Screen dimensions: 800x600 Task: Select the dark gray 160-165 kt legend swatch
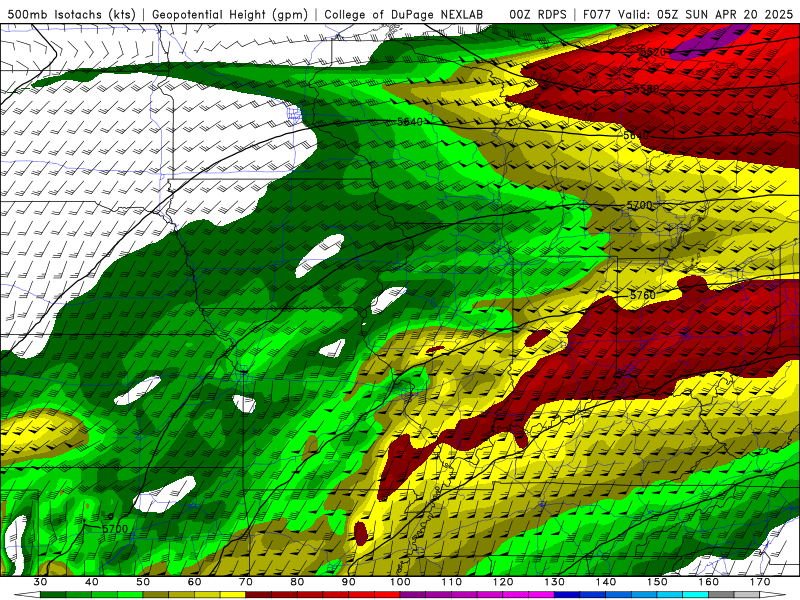click(x=721, y=595)
